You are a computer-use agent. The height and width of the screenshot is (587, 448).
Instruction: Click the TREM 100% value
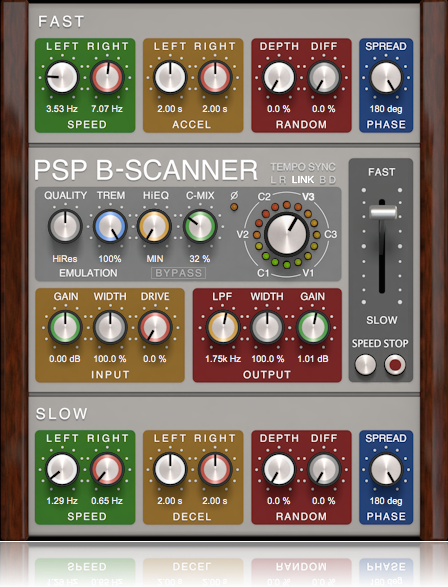click(x=110, y=259)
